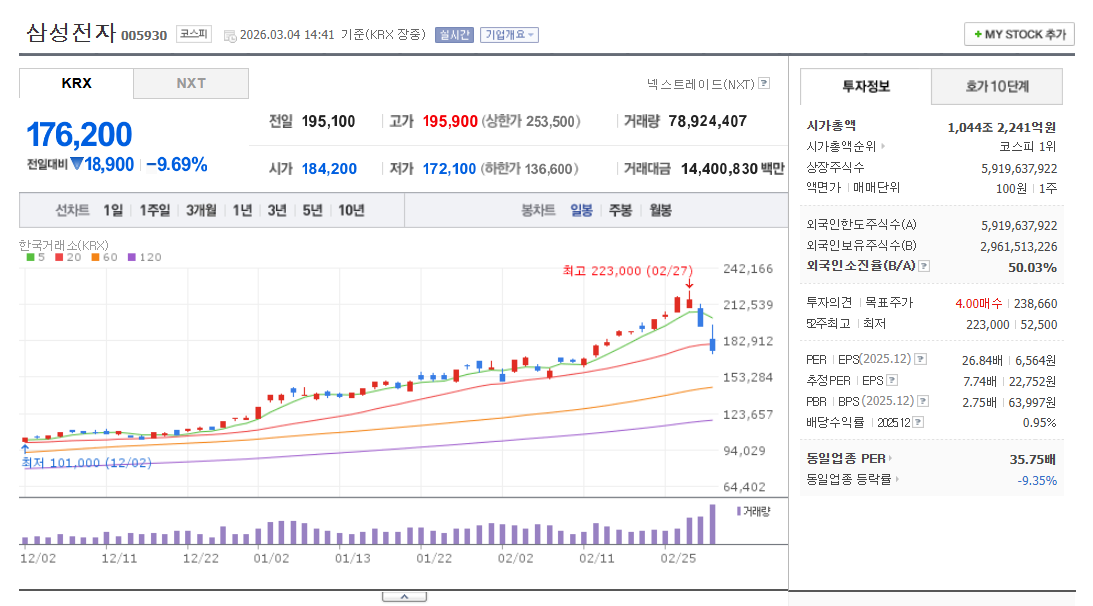
Task: Click the 전일 value 195,100
Action: coord(328,121)
